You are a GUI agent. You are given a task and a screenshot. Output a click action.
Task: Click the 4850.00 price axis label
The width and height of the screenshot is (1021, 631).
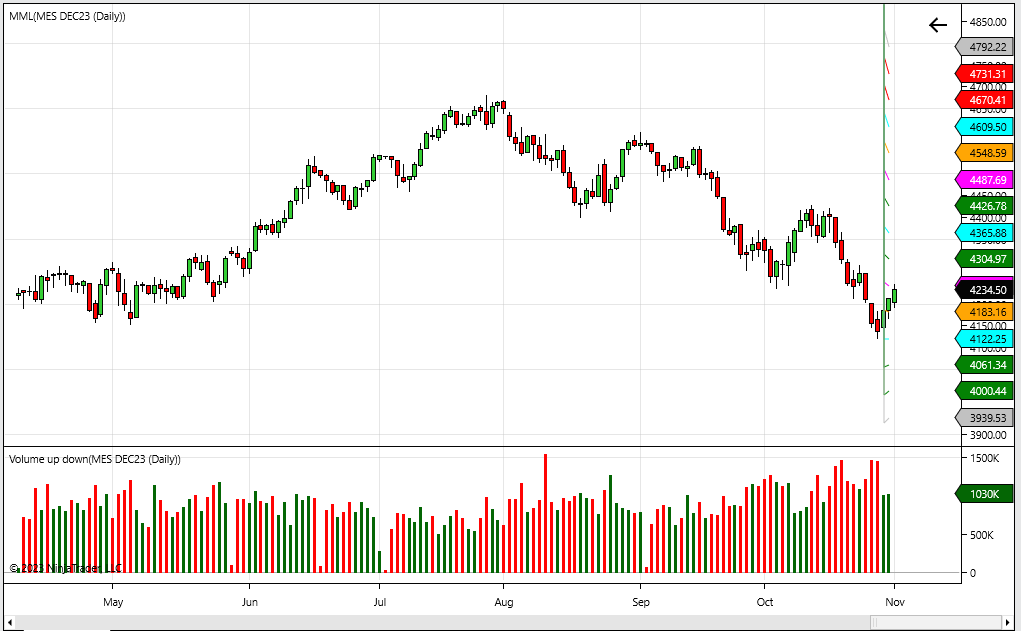point(988,21)
